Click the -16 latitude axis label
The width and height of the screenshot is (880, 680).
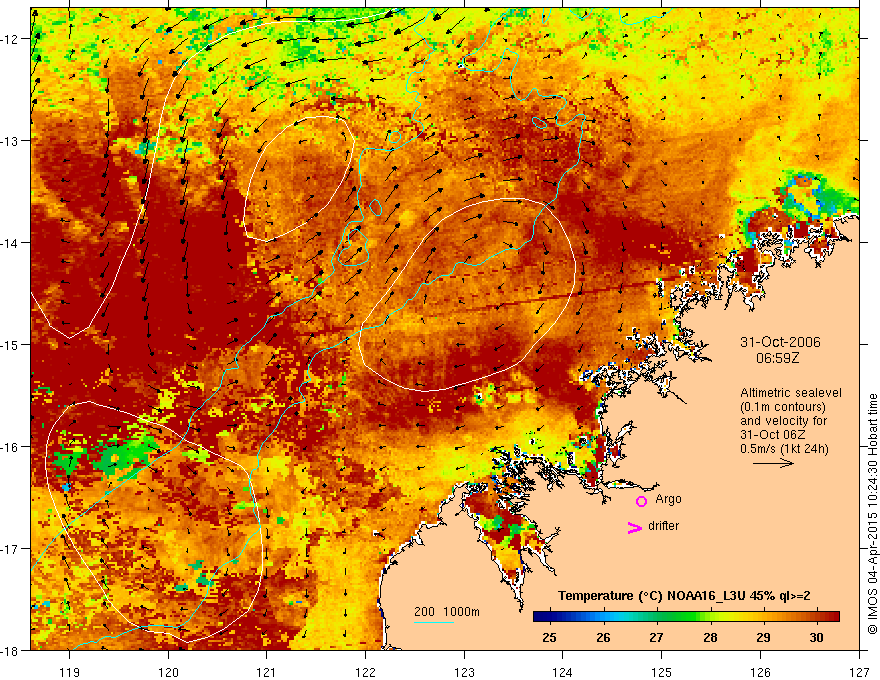click(11, 447)
